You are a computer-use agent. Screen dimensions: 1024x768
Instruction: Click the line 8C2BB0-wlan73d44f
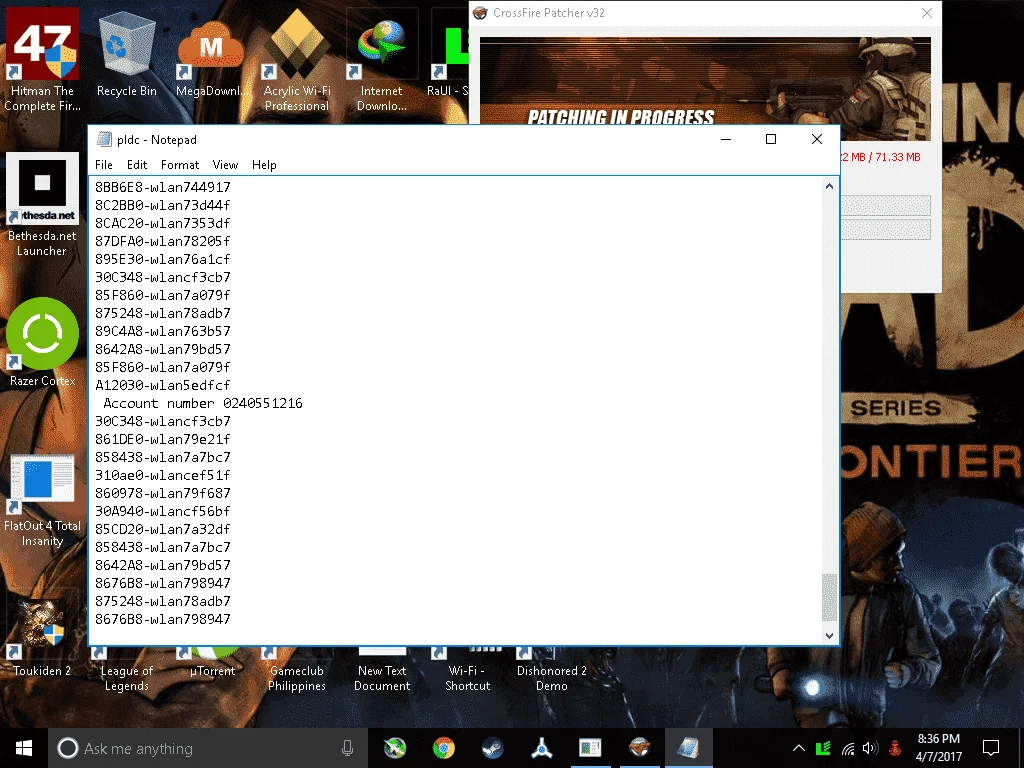point(163,205)
